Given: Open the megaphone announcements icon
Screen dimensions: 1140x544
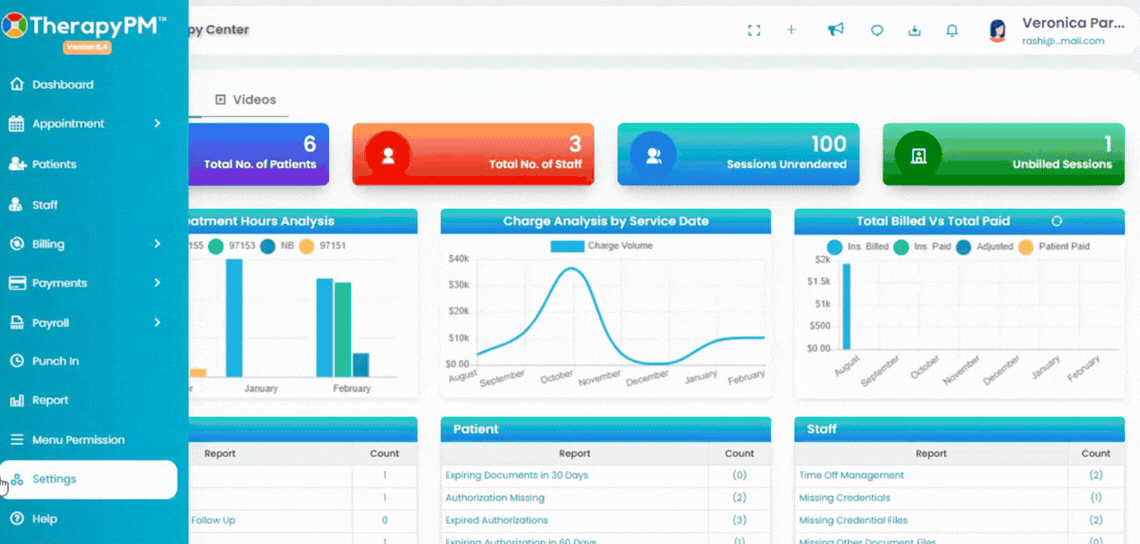Looking at the screenshot, I should click(x=836, y=29).
